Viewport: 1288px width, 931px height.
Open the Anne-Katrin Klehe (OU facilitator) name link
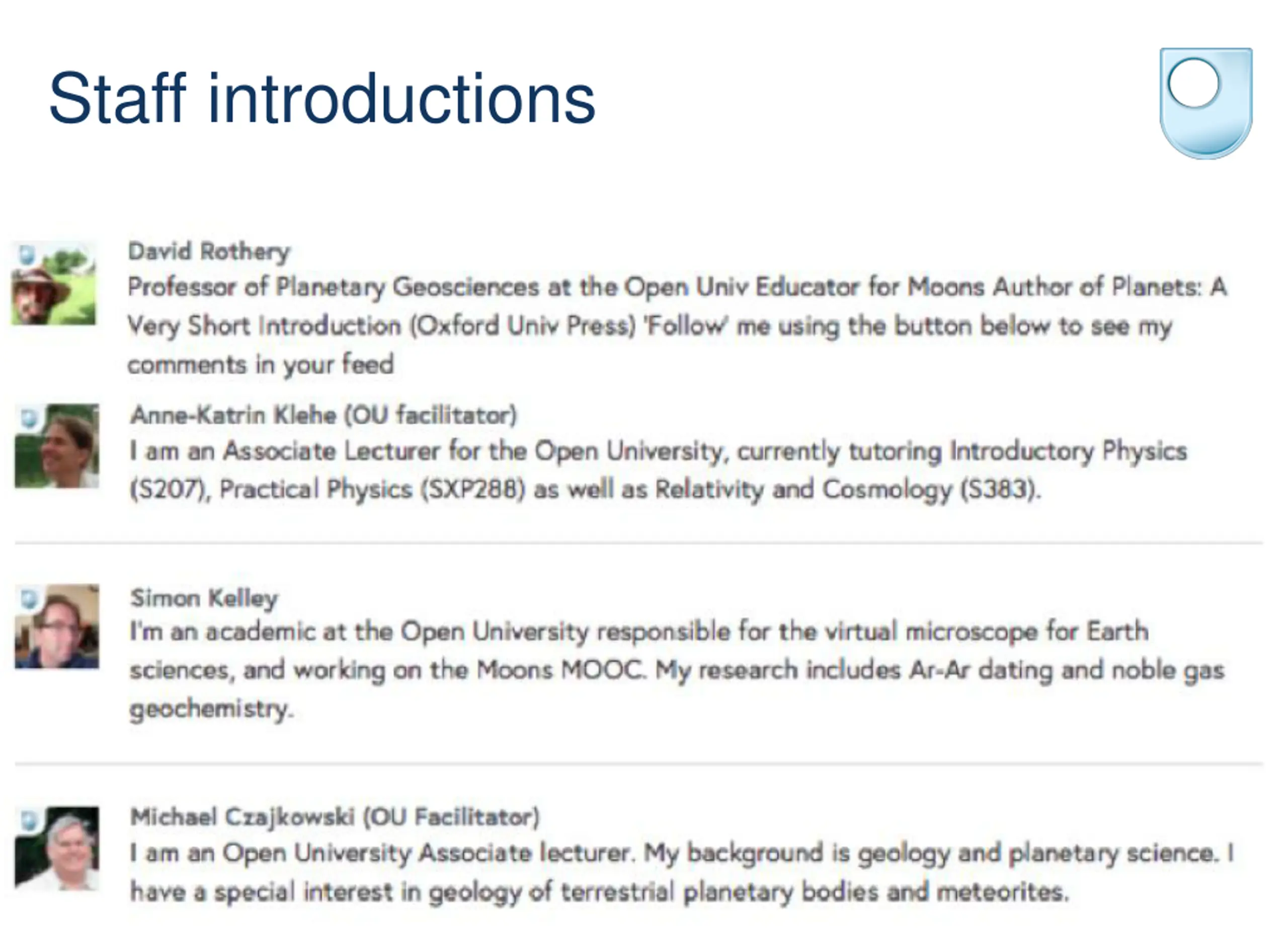pyautogui.click(x=324, y=415)
